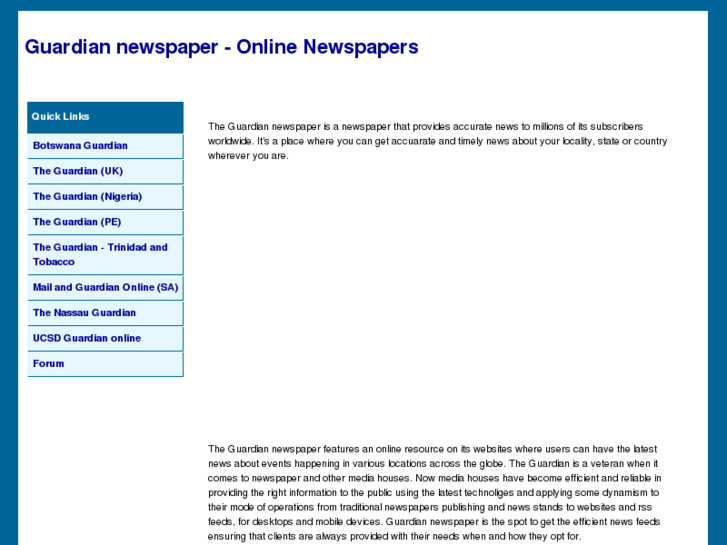Open The Nassau Guardian link
The height and width of the screenshot is (545, 727).
[105, 313]
